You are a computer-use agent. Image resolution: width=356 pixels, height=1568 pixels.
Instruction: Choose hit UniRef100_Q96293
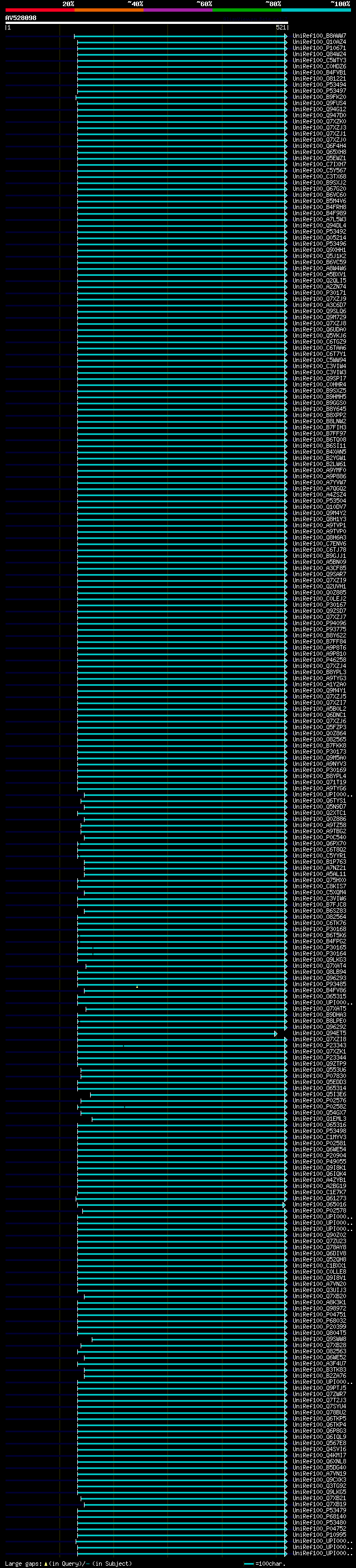(x=319, y=978)
